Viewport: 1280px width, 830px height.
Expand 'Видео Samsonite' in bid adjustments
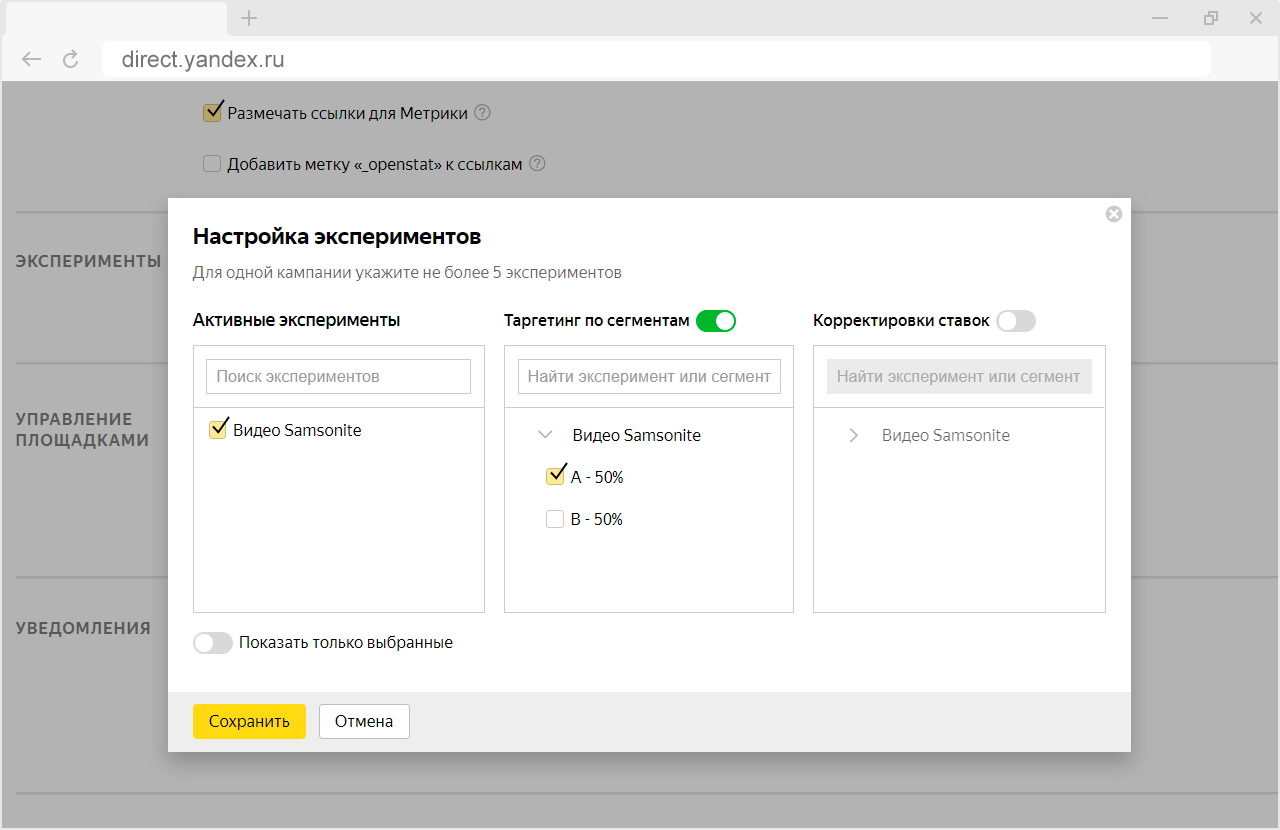click(853, 435)
